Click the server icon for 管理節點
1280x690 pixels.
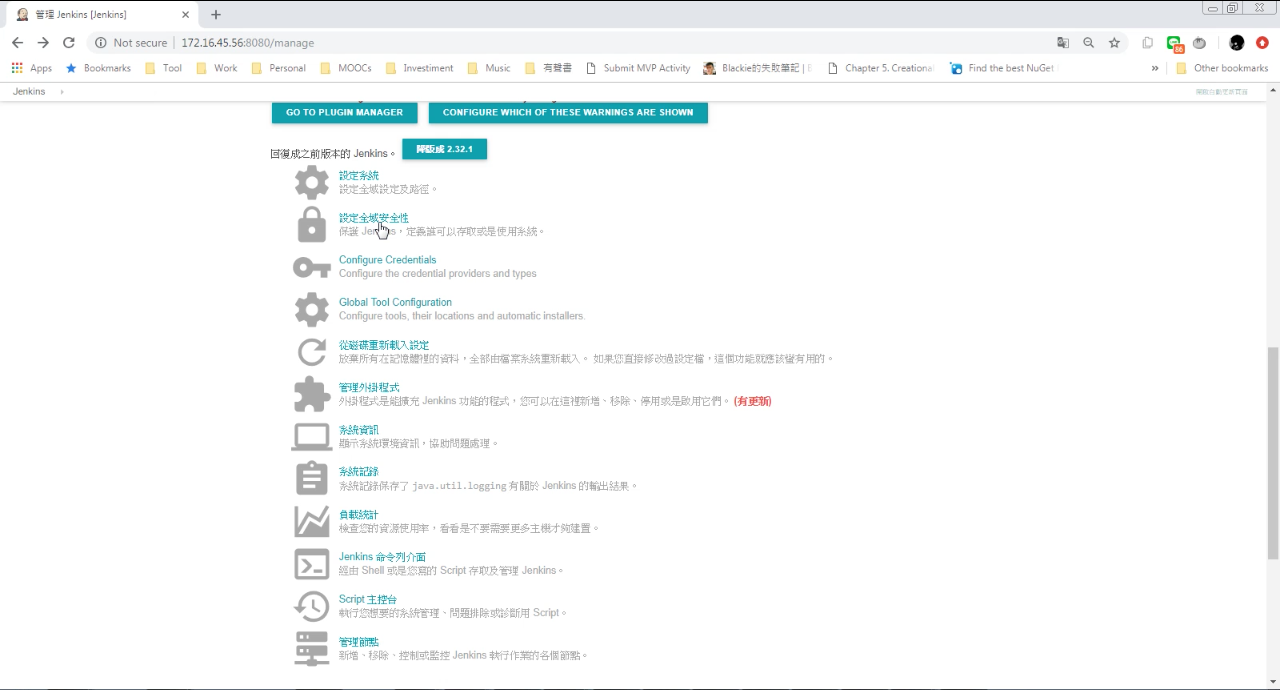pos(312,648)
